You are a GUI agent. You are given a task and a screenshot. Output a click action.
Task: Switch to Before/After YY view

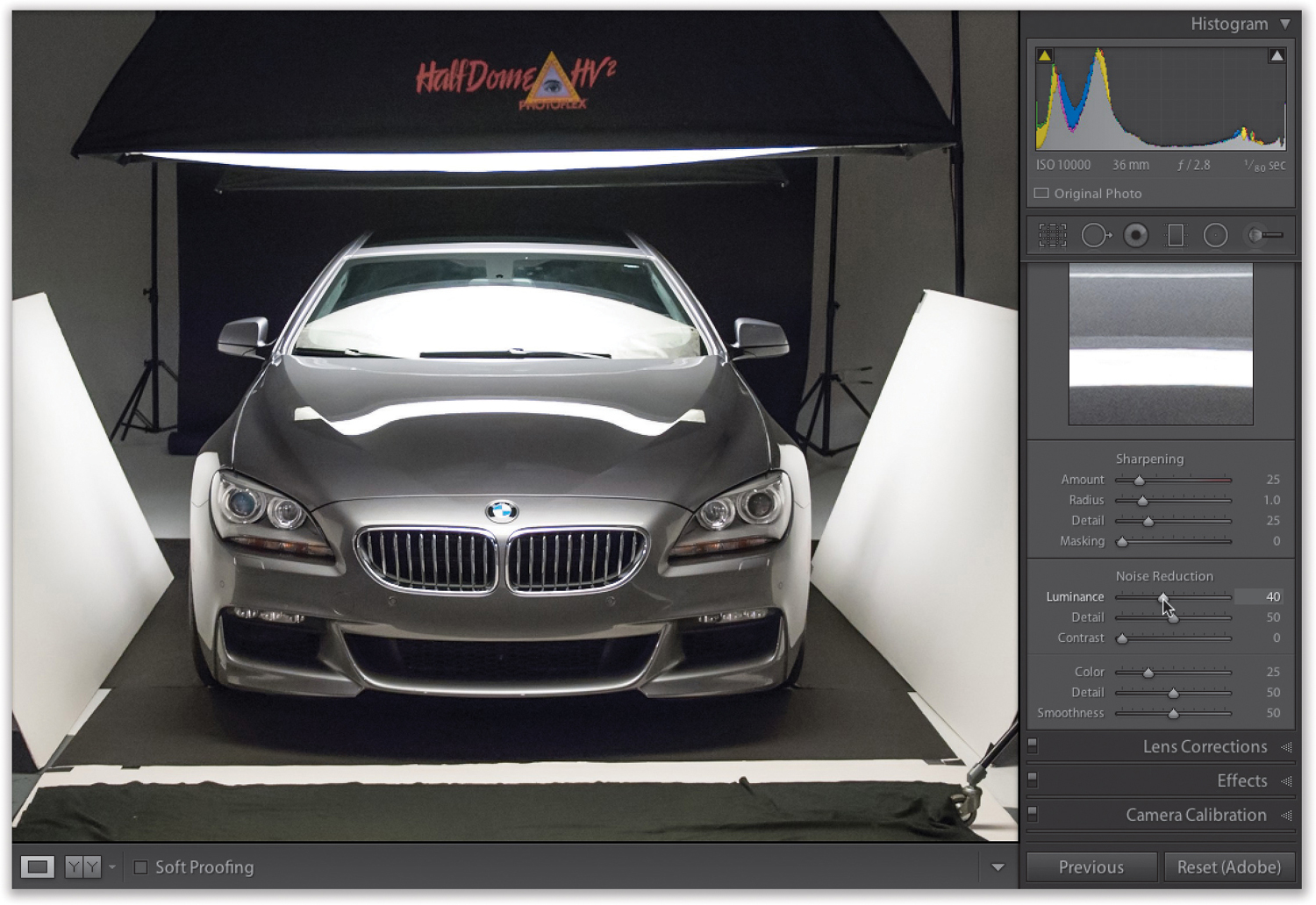(83, 866)
